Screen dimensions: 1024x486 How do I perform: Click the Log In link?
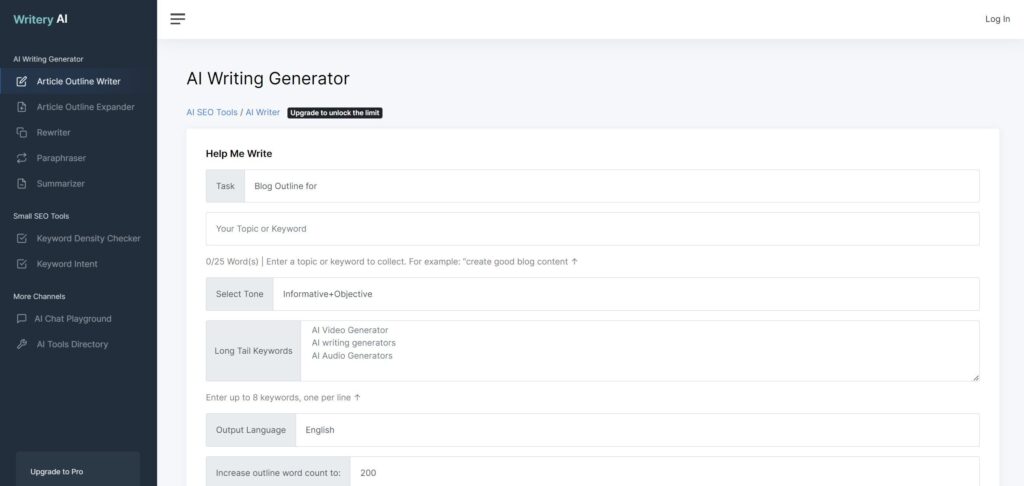997,19
